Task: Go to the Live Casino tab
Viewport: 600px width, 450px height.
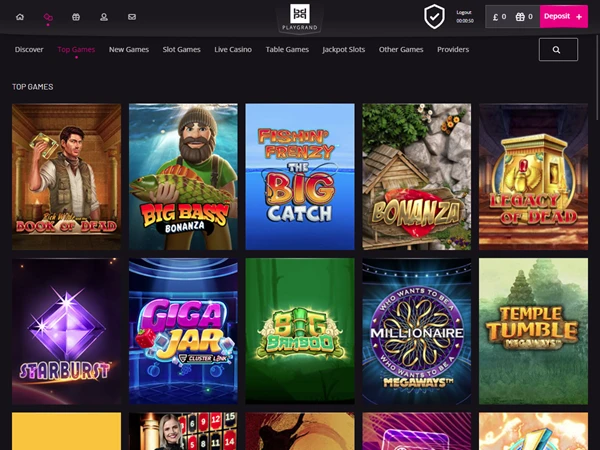Action: pos(233,50)
